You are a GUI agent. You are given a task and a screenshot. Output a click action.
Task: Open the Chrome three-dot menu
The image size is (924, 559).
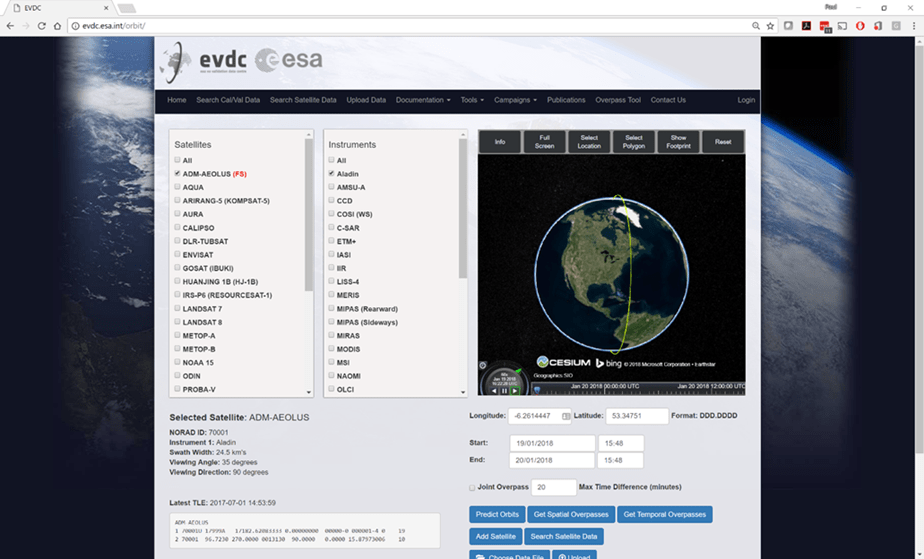tap(914, 26)
